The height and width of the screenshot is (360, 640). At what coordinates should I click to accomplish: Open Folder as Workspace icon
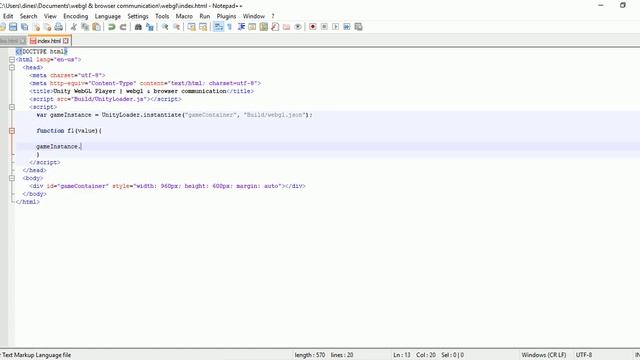coord(287,27)
